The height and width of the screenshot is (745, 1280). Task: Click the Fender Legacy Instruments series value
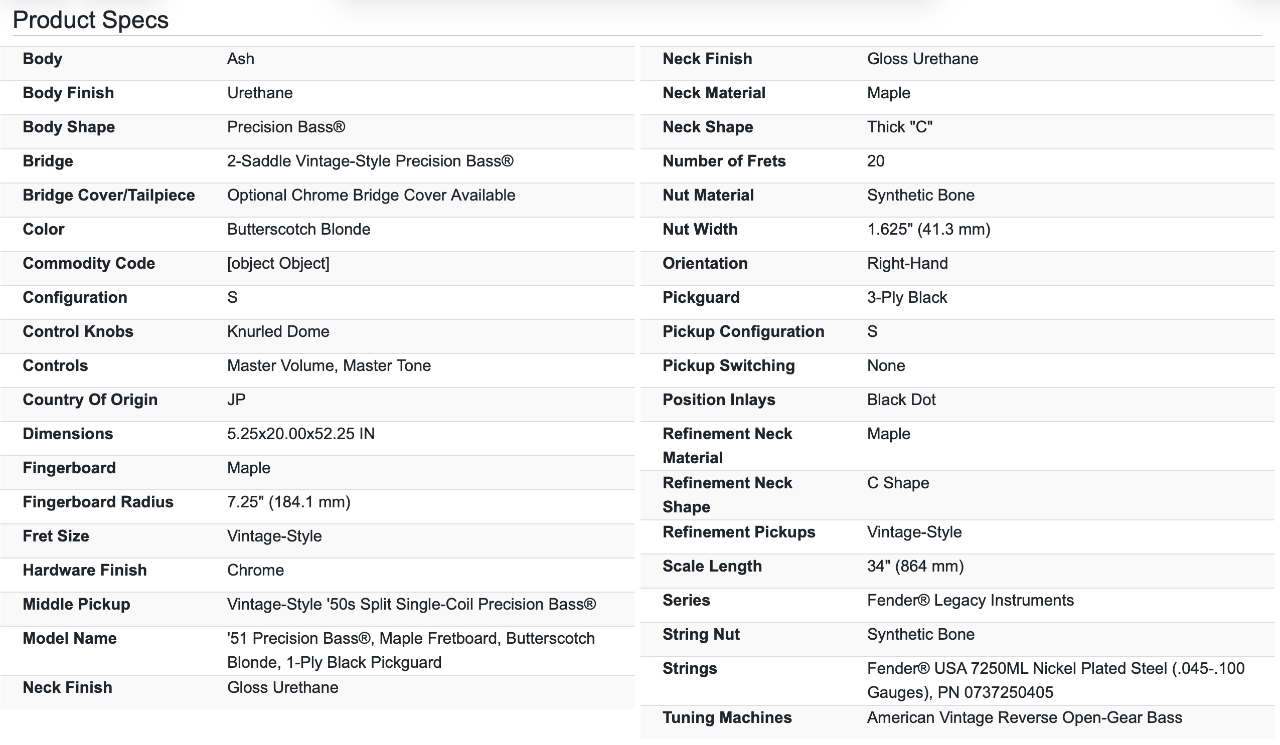970,600
